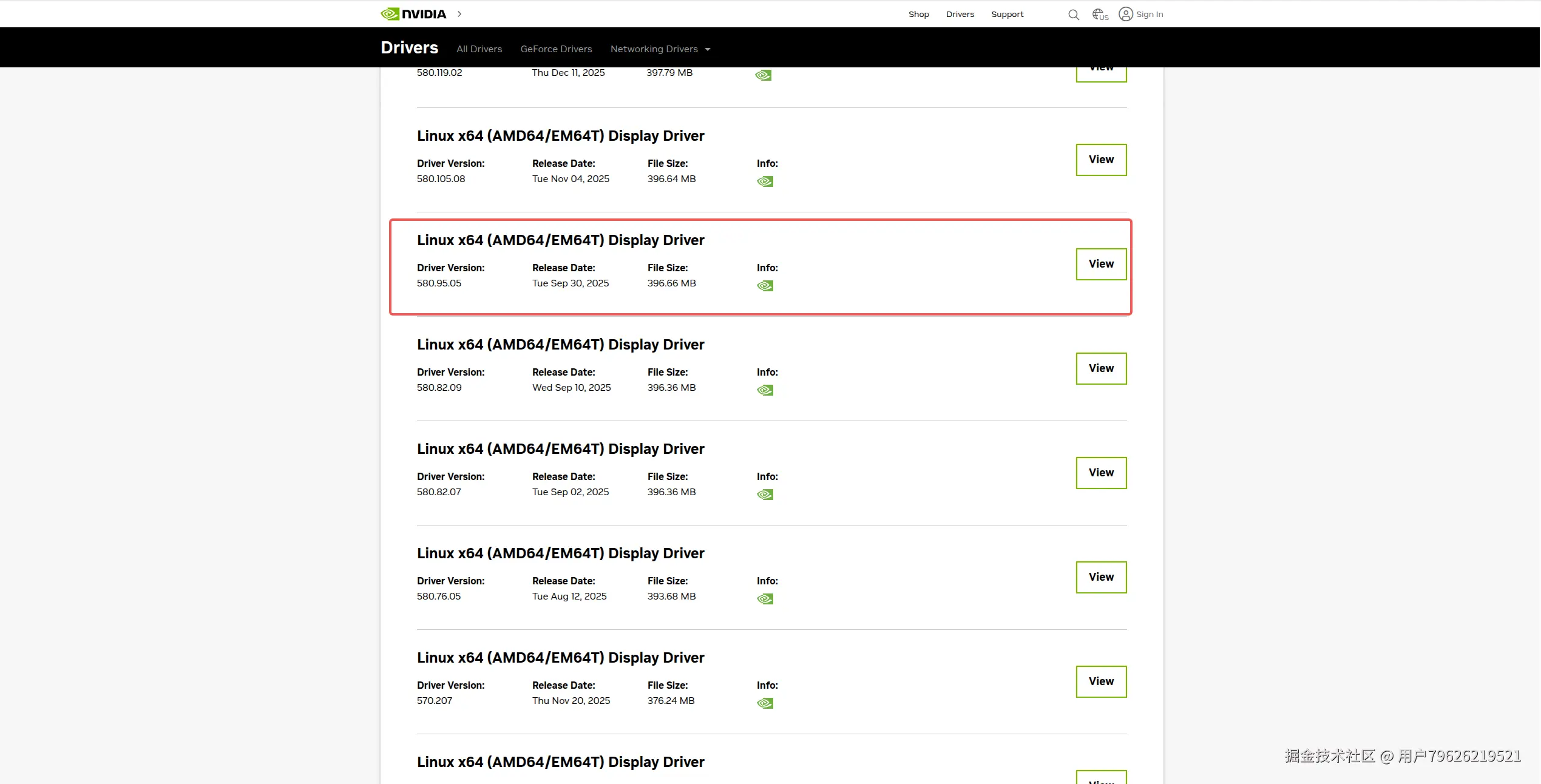Click info icon for driver 580.105.08

click(x=765, y=181)
